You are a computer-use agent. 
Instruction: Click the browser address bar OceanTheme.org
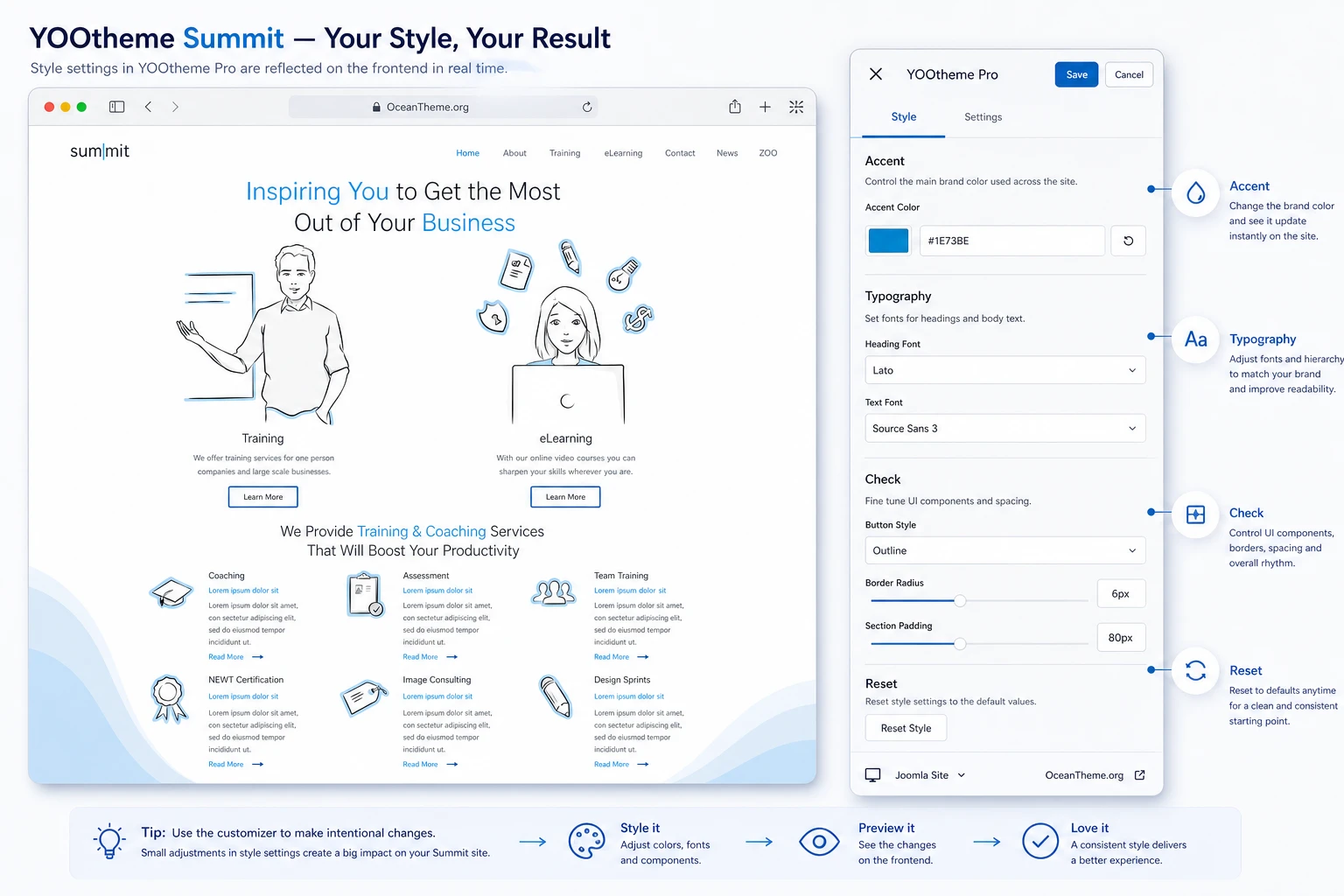444,107
